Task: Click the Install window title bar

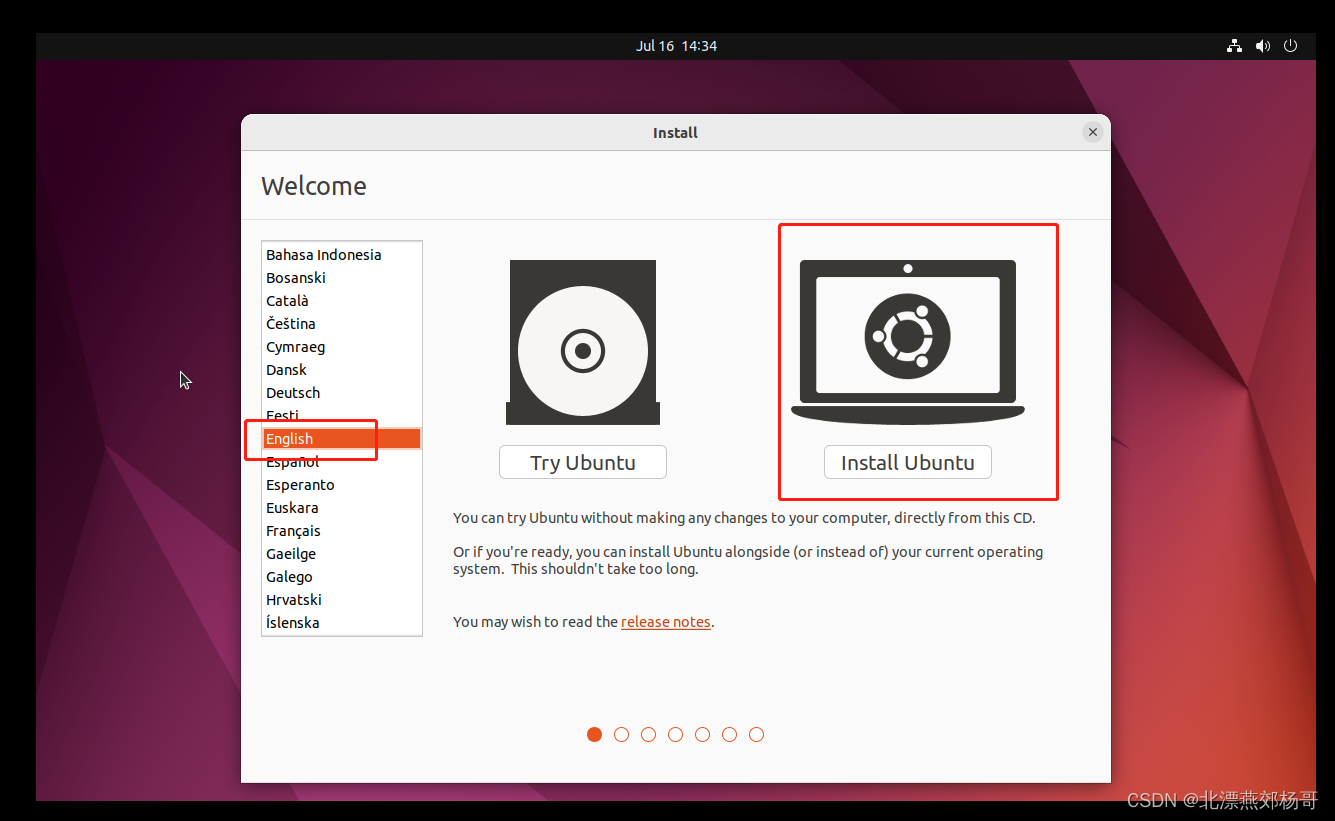Action: tap(675, 132)
